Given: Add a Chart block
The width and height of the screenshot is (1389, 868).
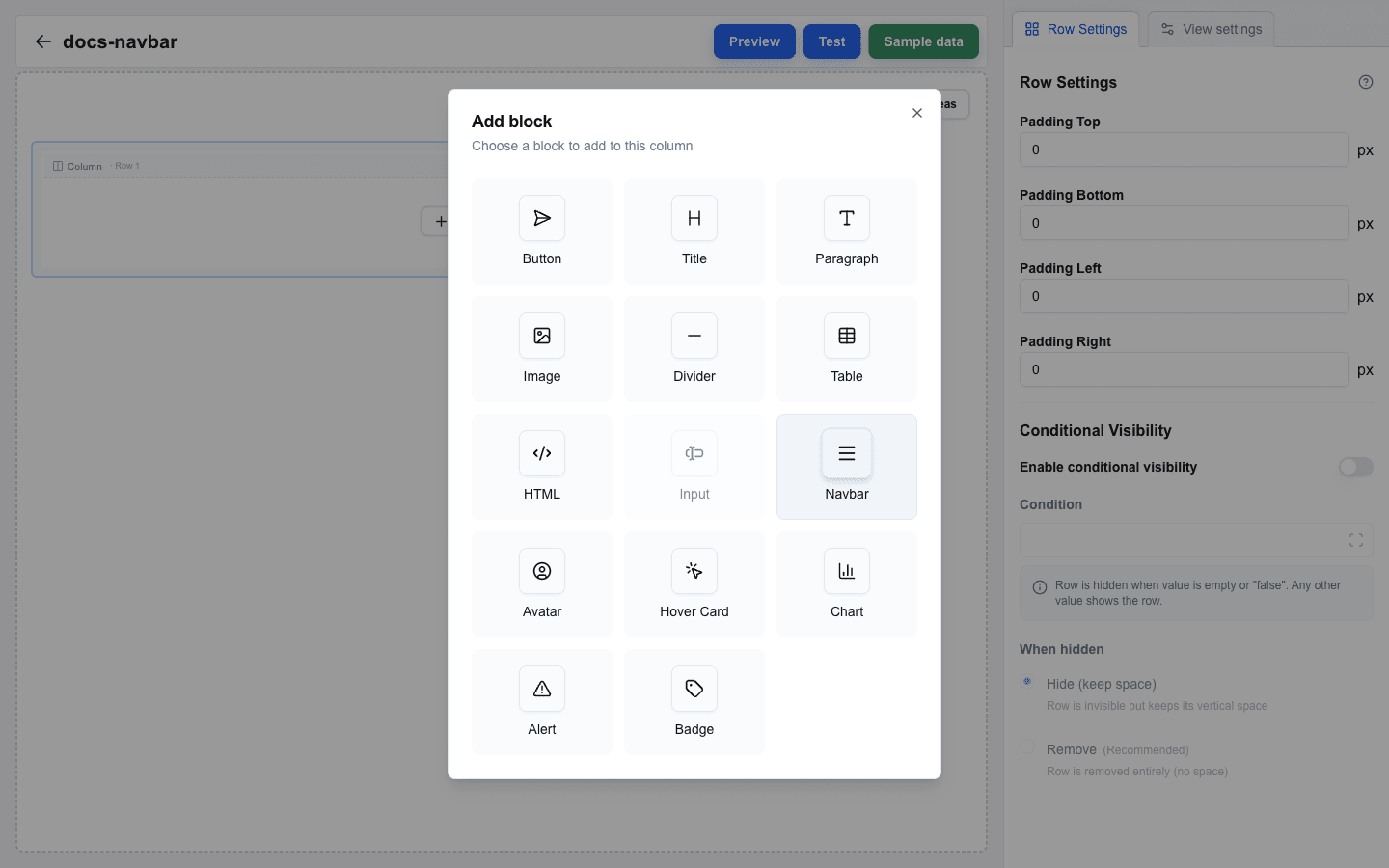Looking at the screenshot, I should click(x=847, y=584).
